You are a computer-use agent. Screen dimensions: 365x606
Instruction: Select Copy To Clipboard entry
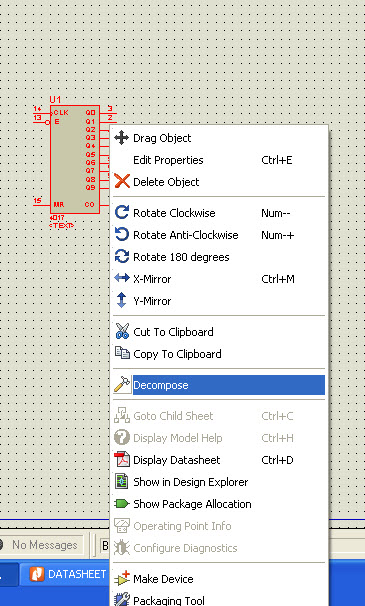click(219, 354)
